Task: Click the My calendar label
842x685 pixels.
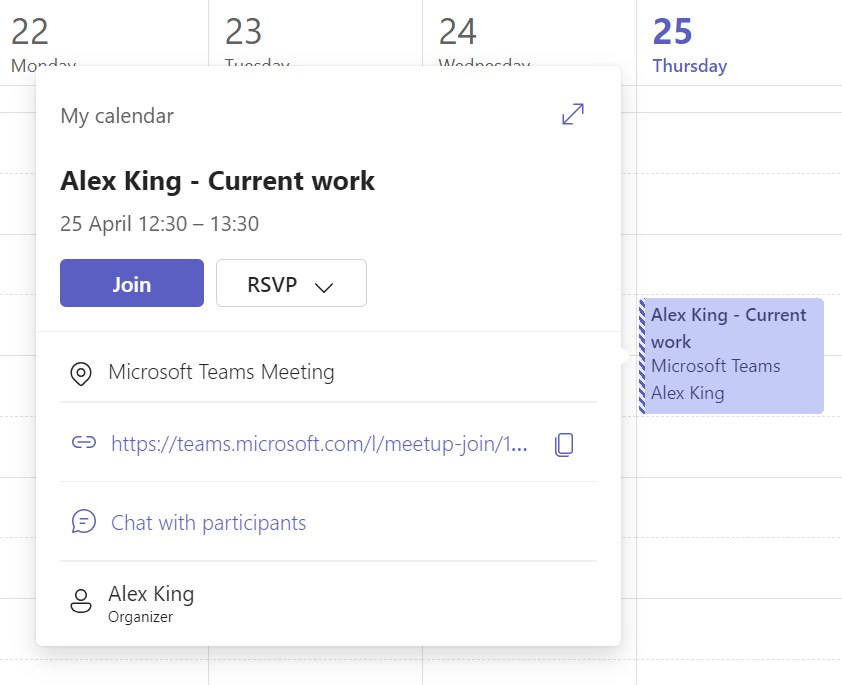Action: tap(117, 116)
